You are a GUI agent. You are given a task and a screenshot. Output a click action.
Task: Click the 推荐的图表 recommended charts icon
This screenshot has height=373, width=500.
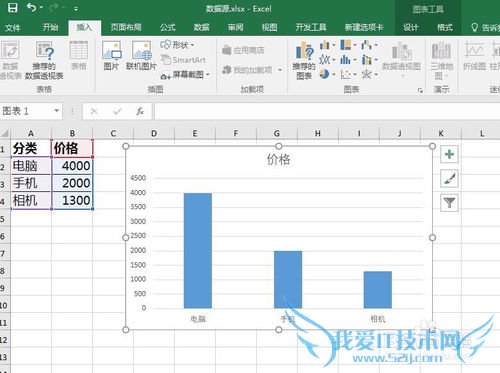304,61
